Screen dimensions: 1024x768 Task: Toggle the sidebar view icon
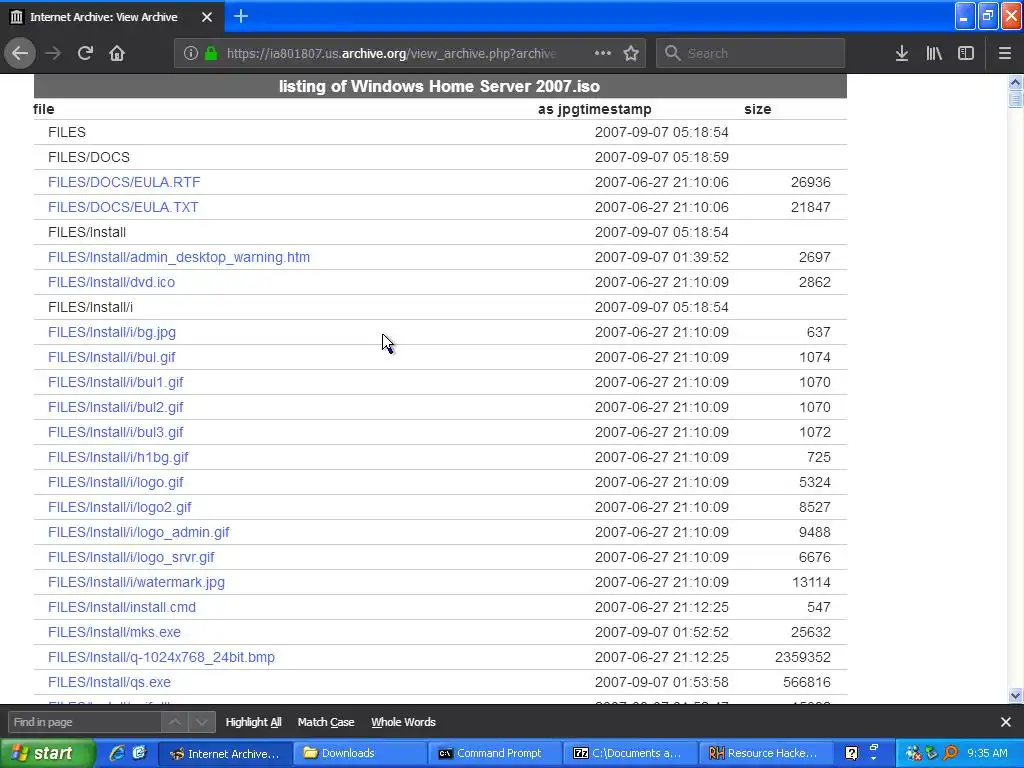[966, 53]
